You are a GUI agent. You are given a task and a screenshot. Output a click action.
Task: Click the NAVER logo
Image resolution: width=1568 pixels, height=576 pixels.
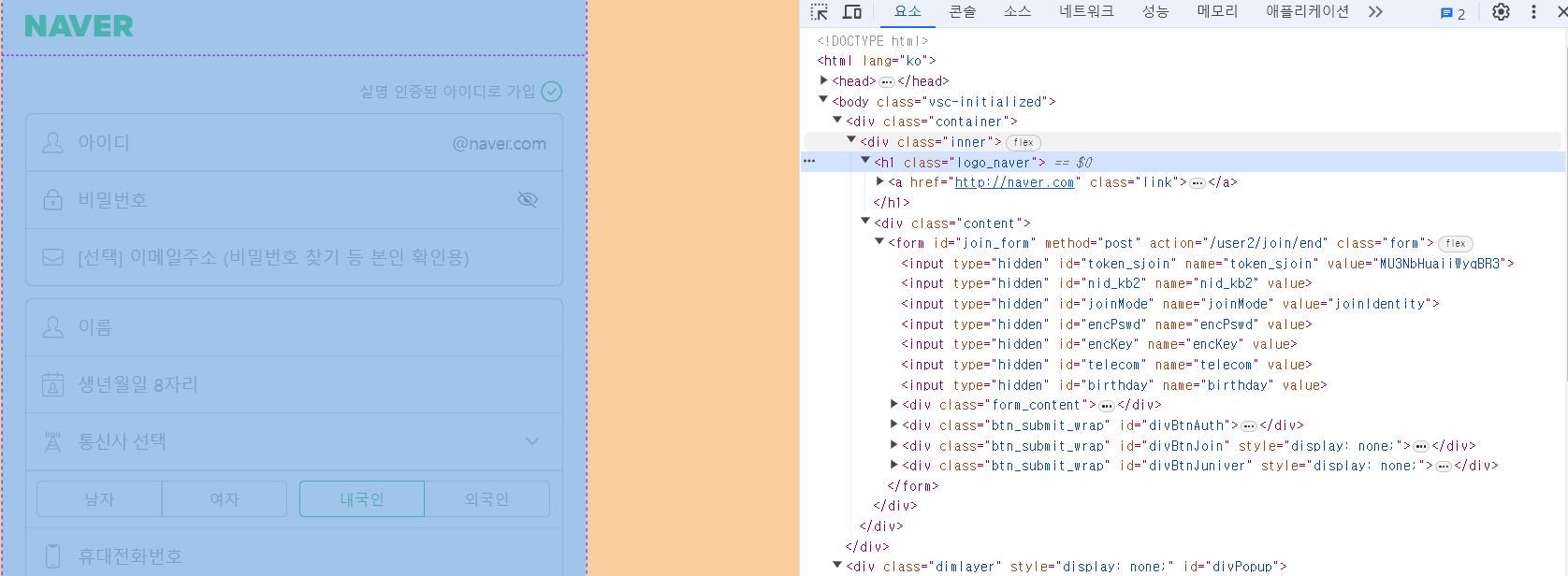79,26
